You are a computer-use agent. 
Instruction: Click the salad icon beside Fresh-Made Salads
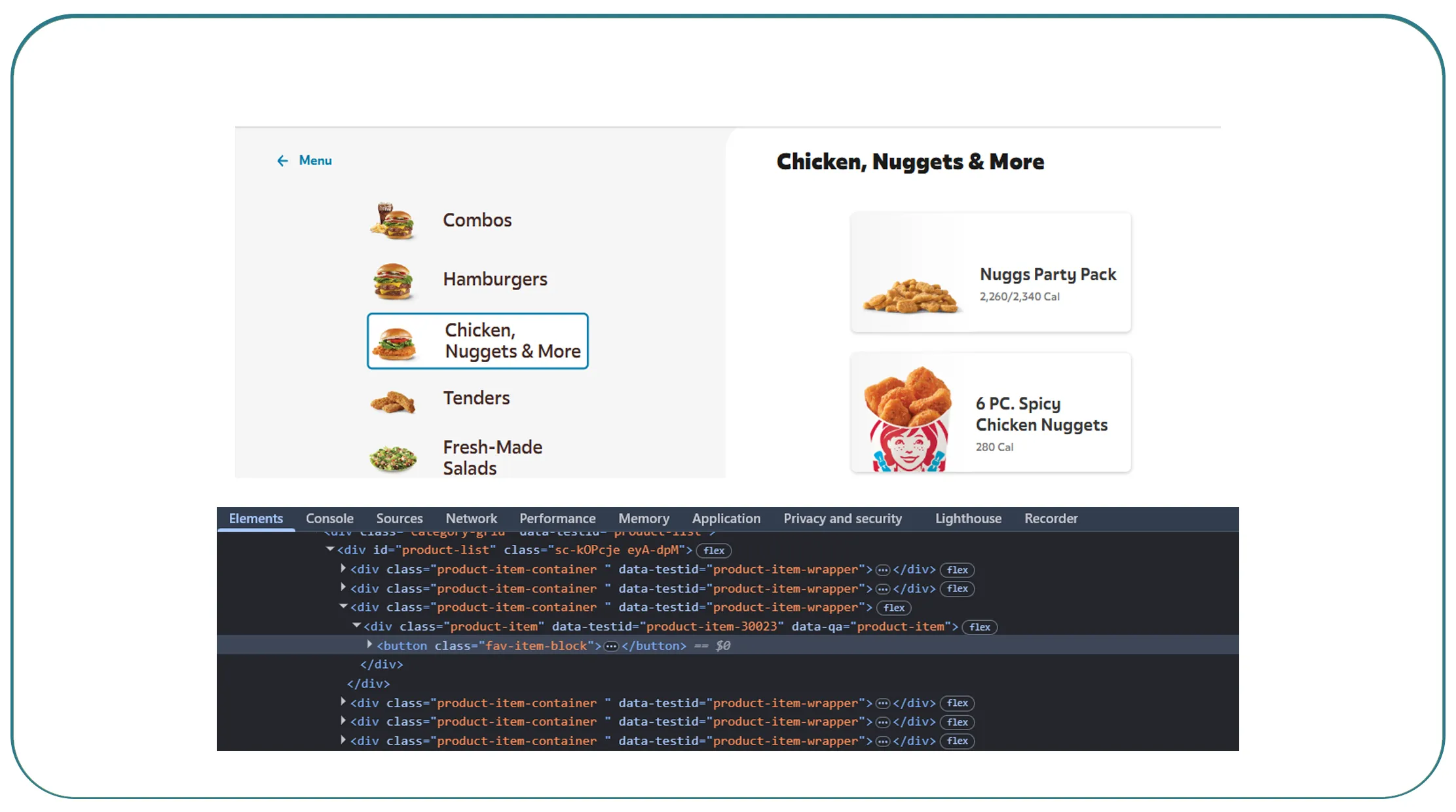[393, 458]
